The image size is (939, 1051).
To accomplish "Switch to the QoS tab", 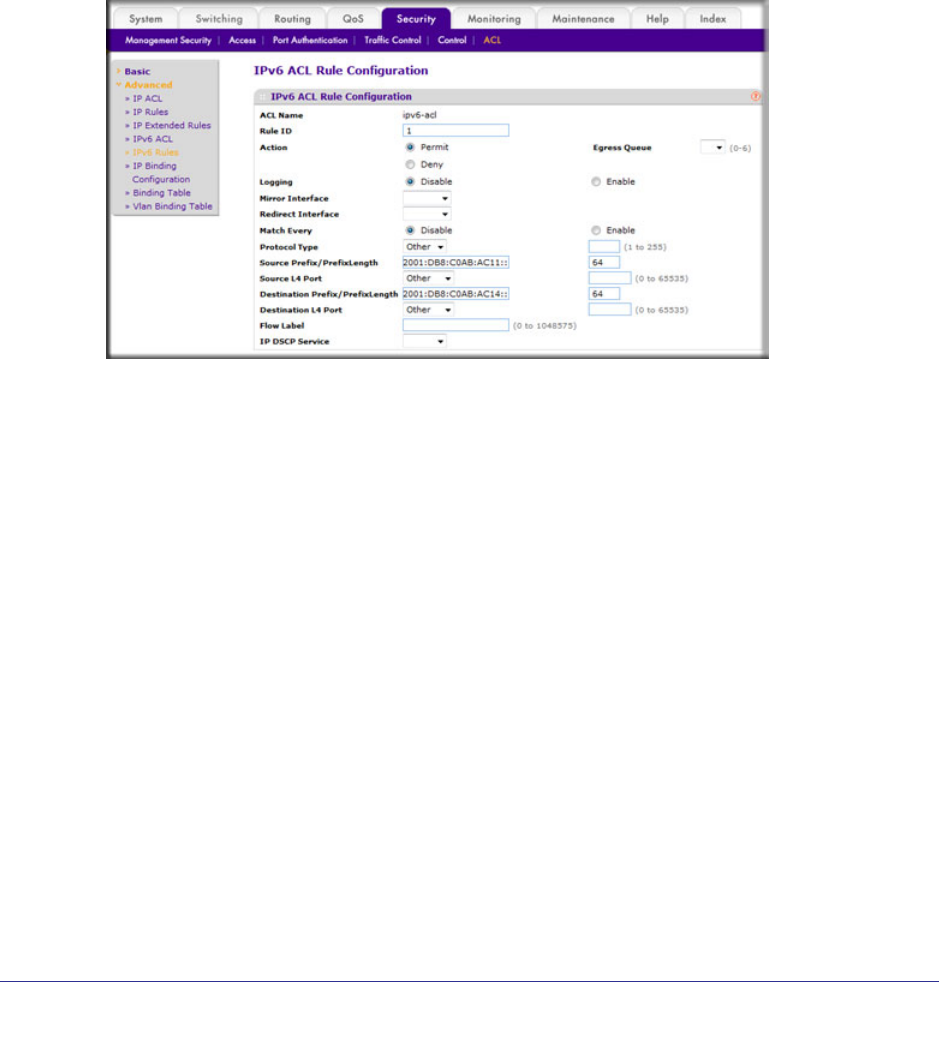I will (x=353, y=19).
